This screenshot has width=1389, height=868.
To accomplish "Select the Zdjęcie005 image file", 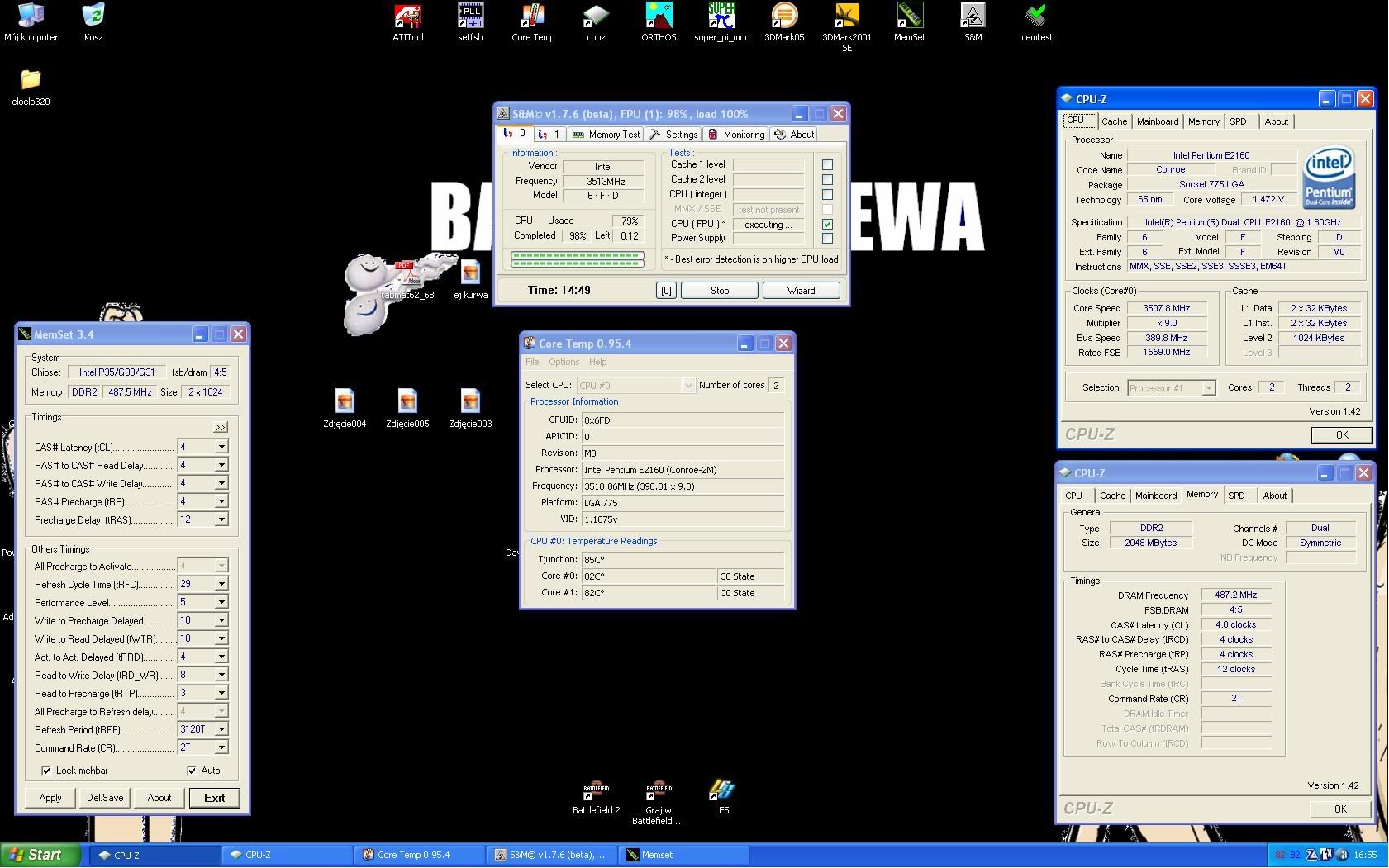I will tap(407, 408).
